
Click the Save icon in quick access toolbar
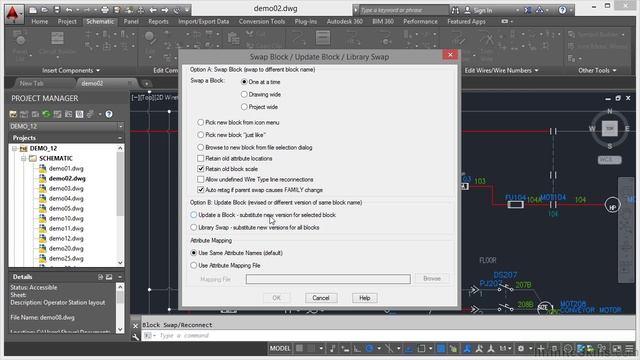pyautogui.click(x=57, y=10)
